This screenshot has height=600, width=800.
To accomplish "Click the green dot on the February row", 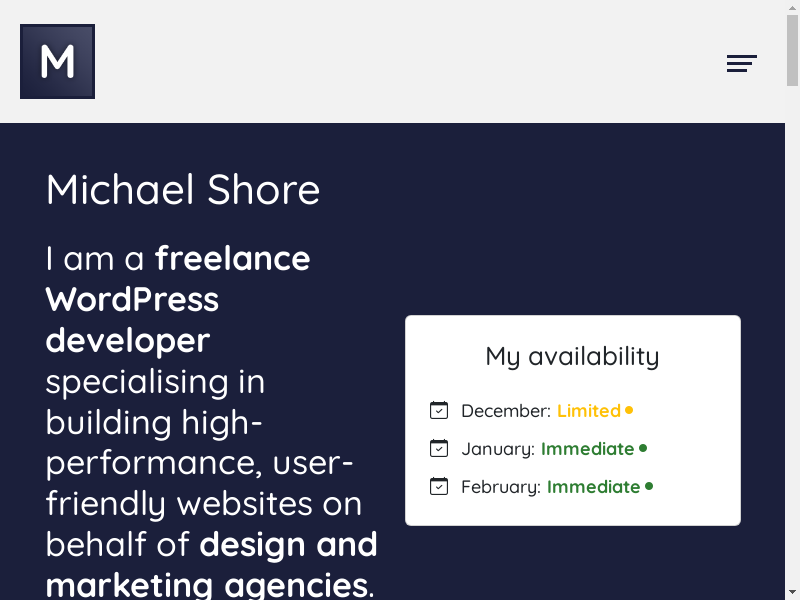I will coord(649,486).
